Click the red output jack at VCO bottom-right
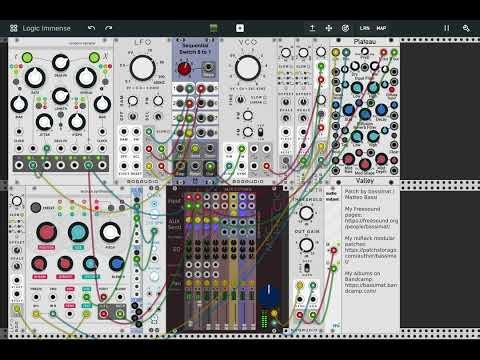 click(x=267, y=166)
